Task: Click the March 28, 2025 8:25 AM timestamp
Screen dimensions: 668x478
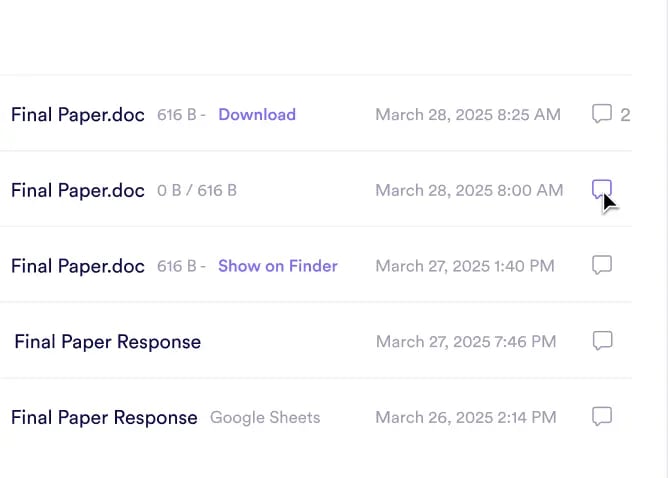Action: (x=467, y=115)
